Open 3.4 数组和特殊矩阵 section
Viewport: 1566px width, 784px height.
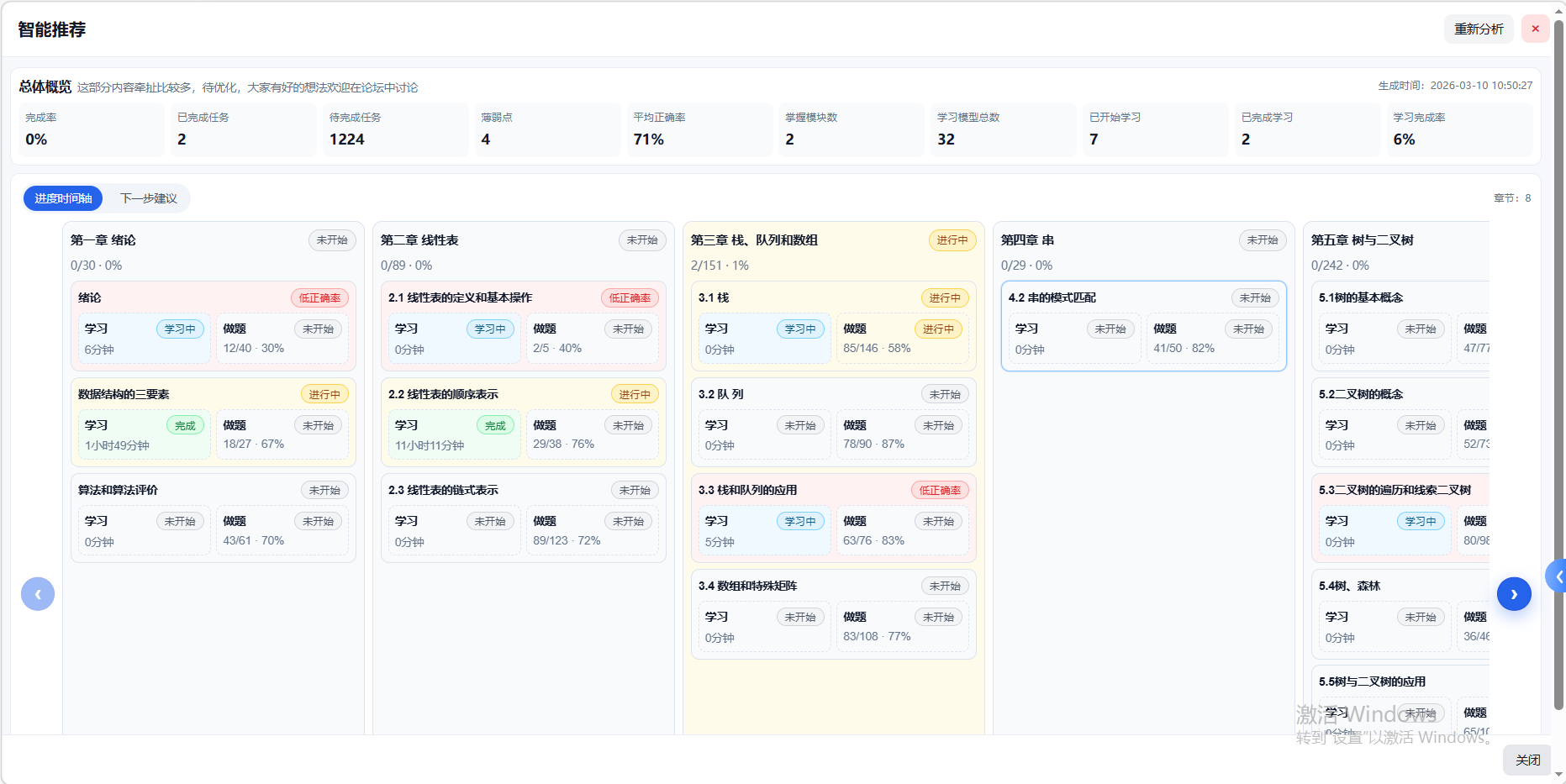point(833,614)
